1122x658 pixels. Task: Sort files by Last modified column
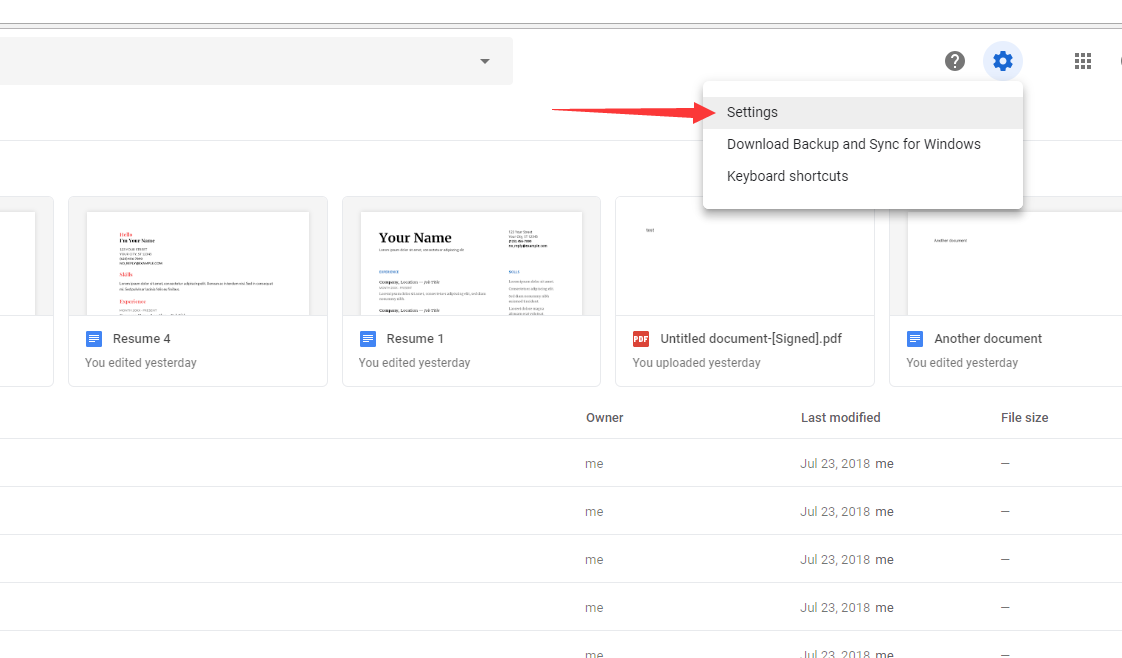(x=841, y=417)
